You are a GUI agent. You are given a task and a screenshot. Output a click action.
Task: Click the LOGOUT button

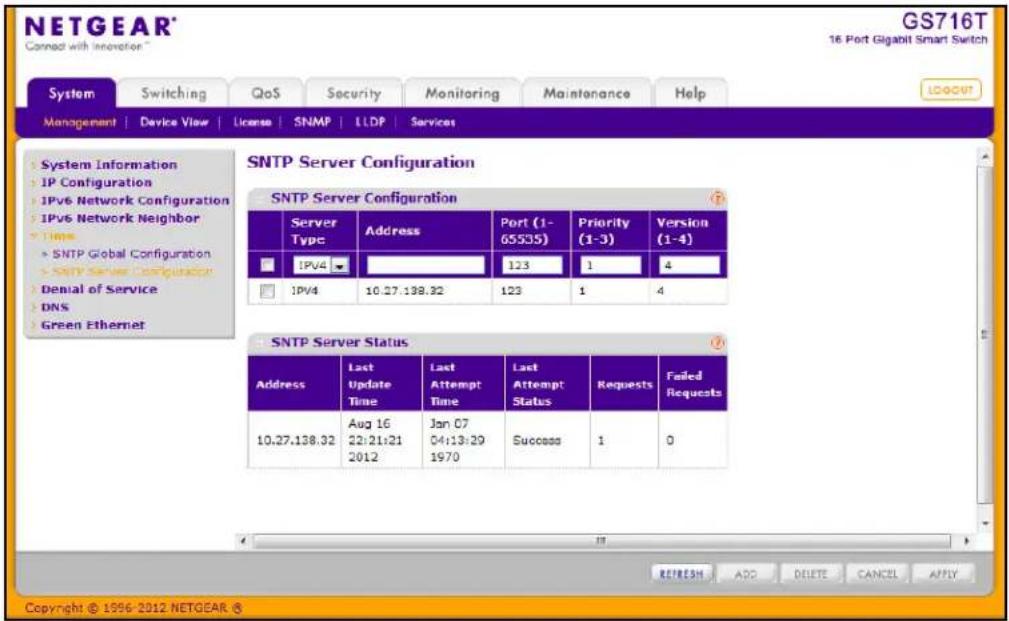click(x=950, y=90)
